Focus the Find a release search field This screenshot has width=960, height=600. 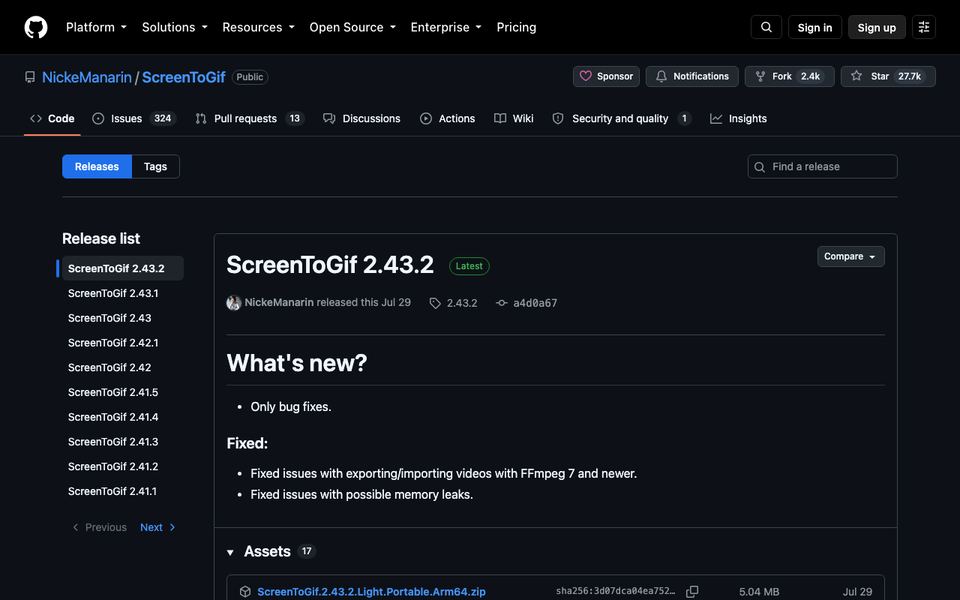click(x=822, y=167)
